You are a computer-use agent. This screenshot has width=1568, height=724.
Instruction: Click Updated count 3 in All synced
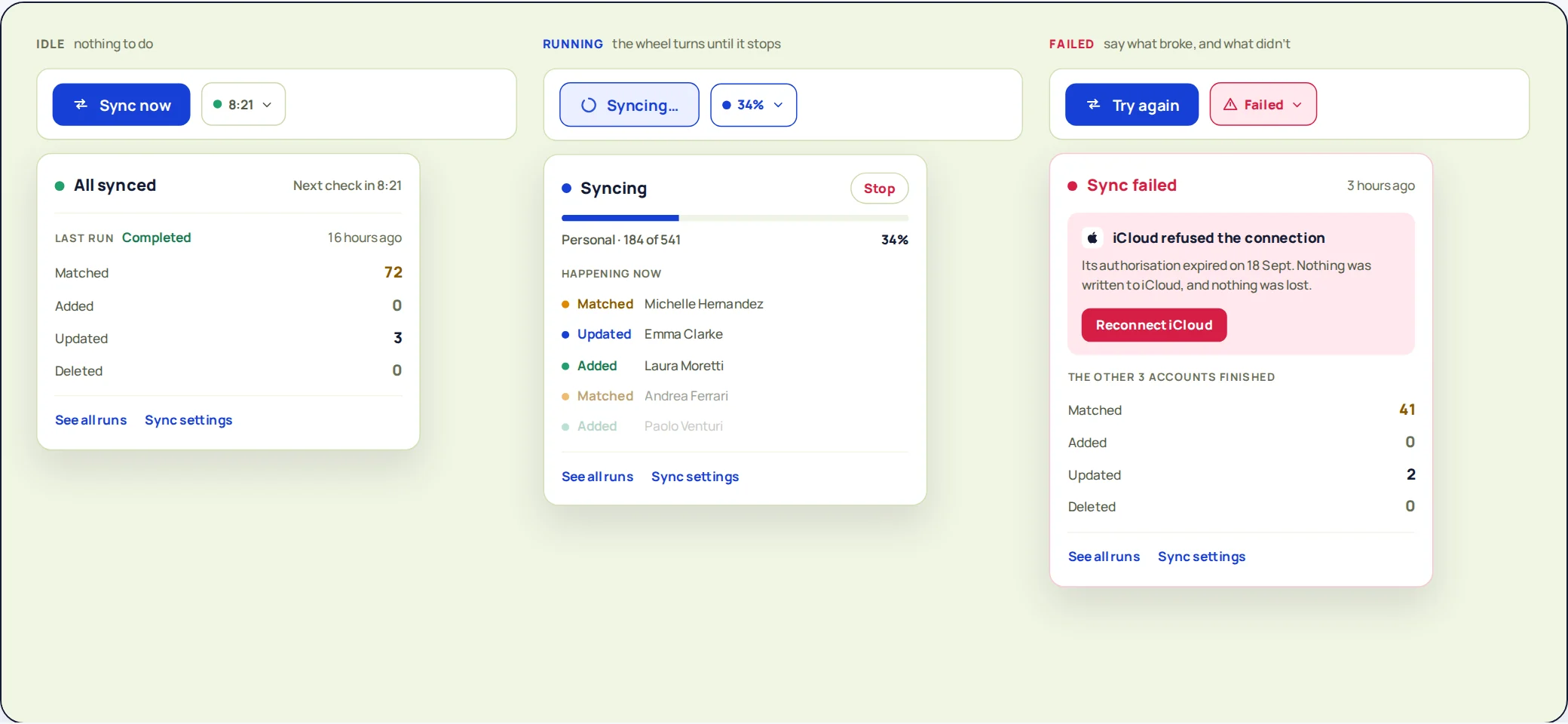(398, 338)
